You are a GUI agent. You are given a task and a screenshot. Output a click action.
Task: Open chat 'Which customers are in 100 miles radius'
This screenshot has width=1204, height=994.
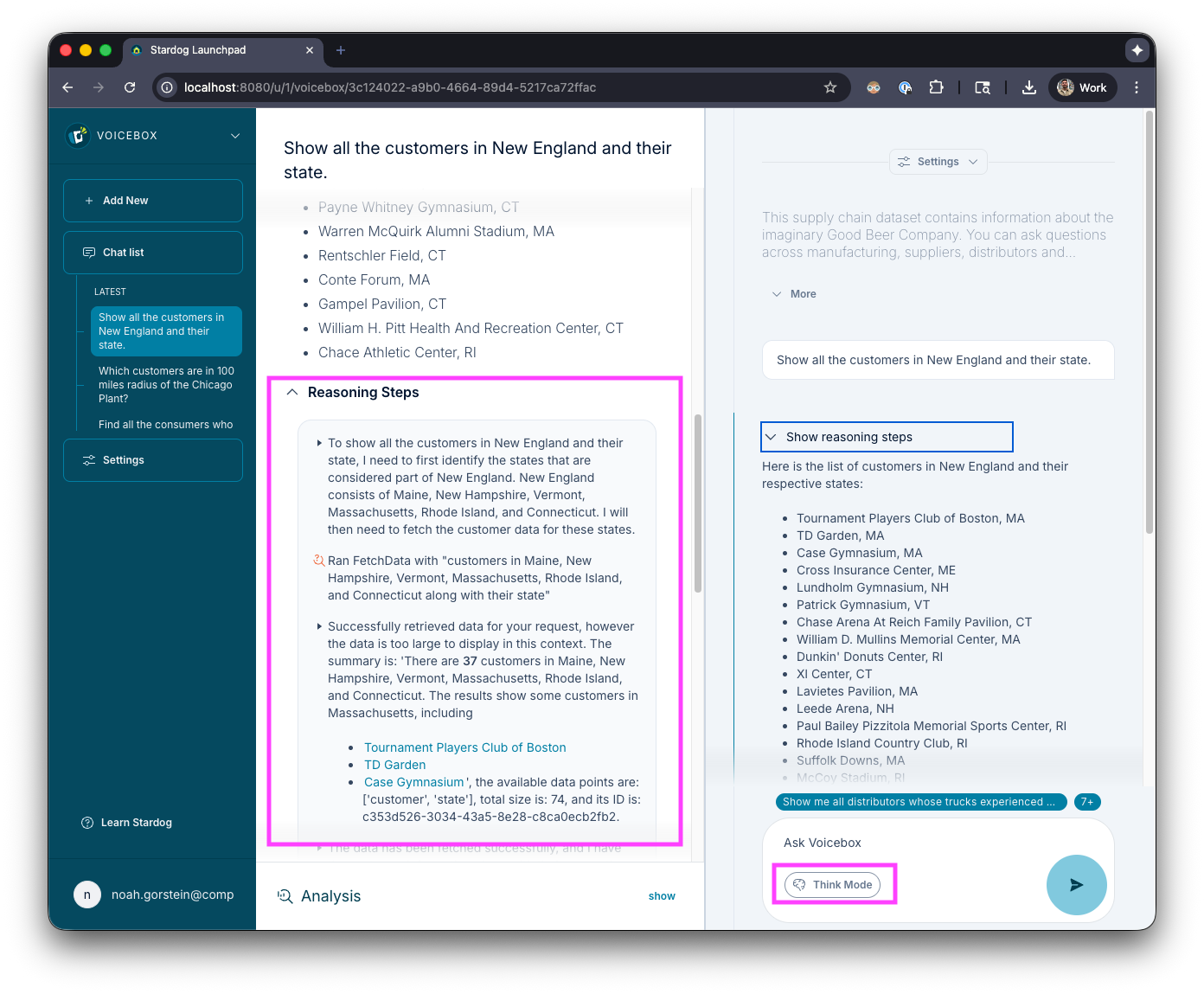pyautogui.click(x=166, y=385)
